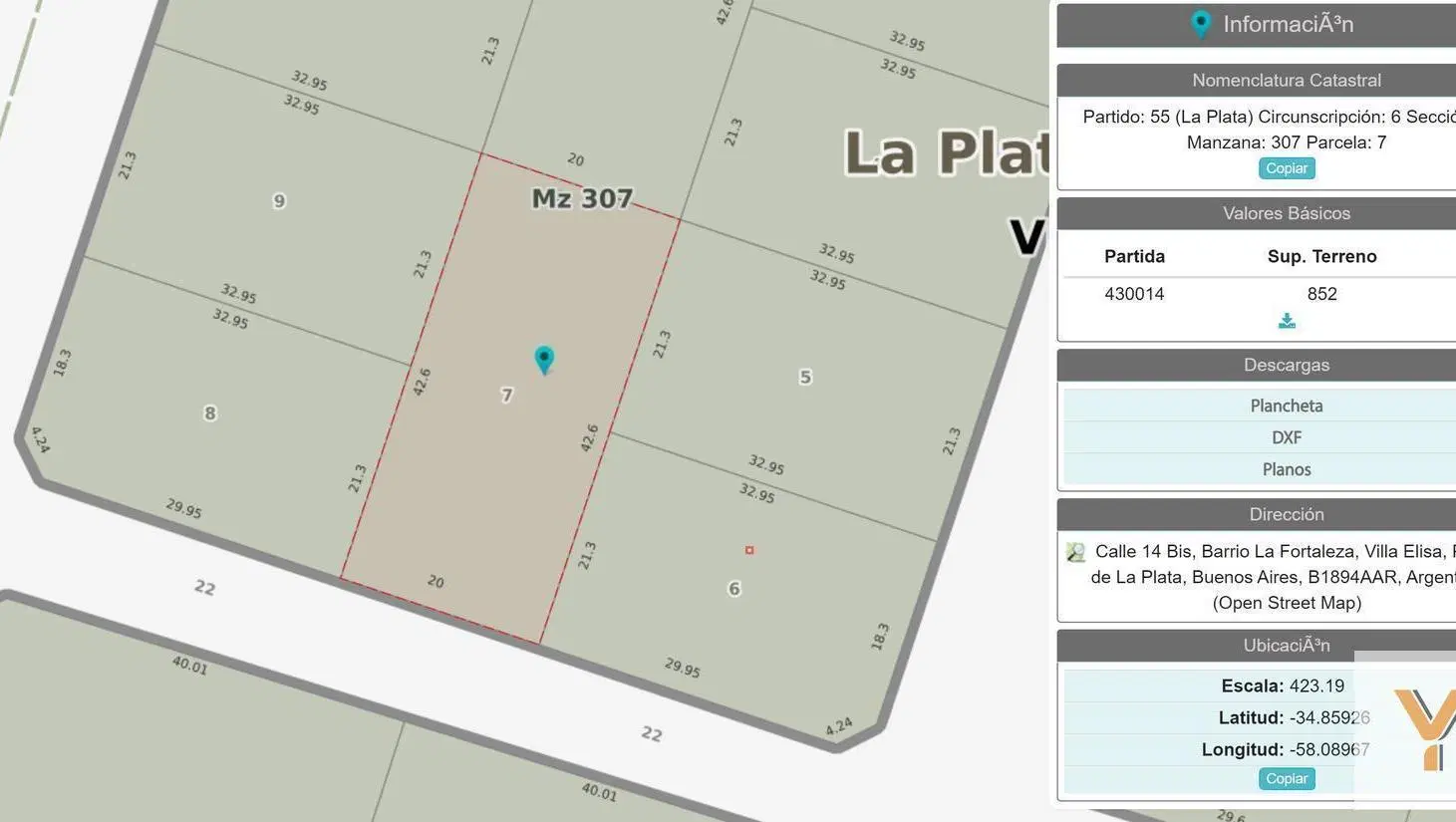This screenshot has width=1456, height=822.
Task: Click the teal location pin on parcel 7
Action: coord(544,360)
